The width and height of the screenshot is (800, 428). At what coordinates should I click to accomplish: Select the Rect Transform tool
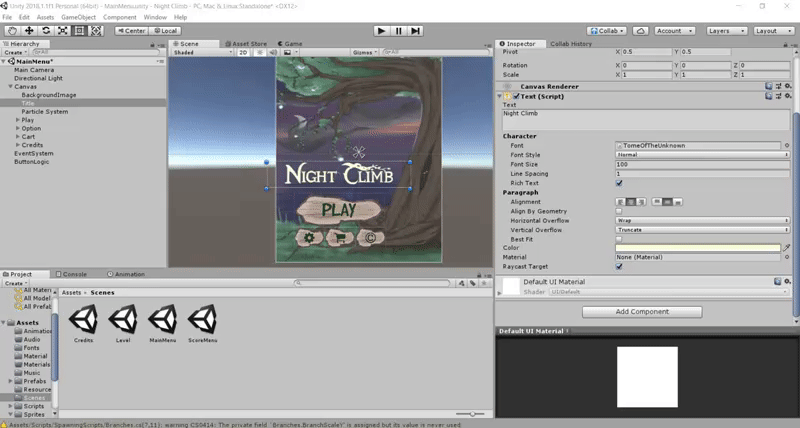79,31
